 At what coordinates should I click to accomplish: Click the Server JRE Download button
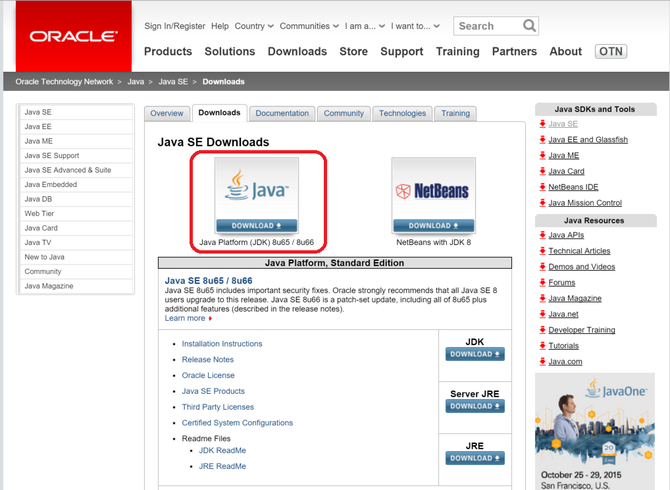475,406
